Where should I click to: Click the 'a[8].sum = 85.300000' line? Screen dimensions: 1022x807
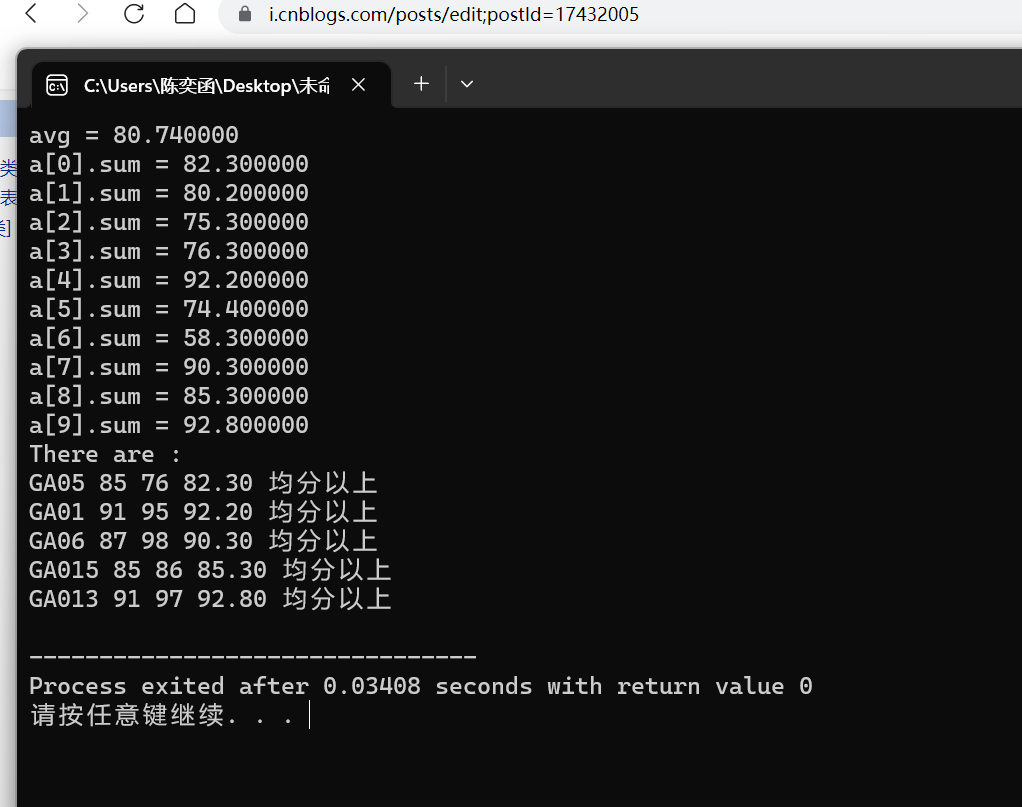click(x=169, y=396)
